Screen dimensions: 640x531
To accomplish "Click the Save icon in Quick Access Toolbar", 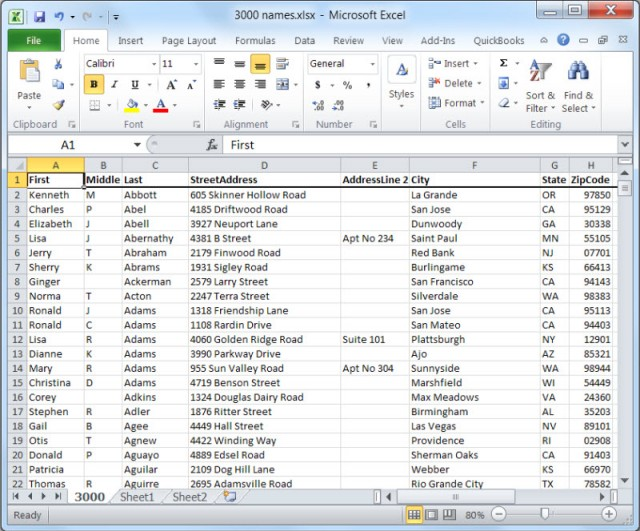I will (x=39, y=17).
